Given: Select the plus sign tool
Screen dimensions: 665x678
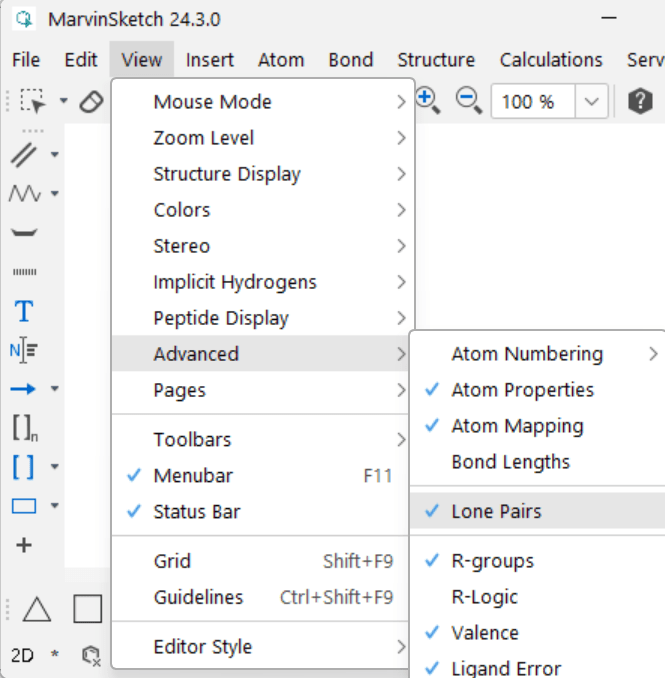Looking at the screenshot, I should click(24, 545).
